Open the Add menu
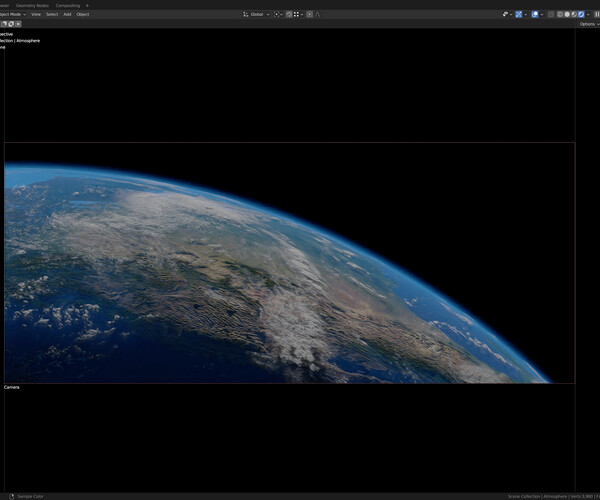Viewport: 600px width, 500px height. (67, 14)
